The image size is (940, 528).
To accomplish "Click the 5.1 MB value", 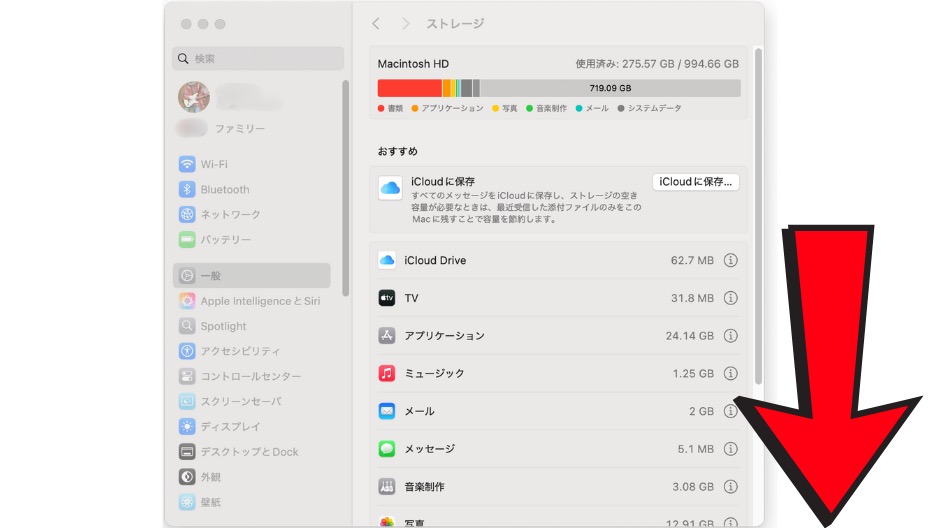I will pyautogui.click(x=695, y=449).
